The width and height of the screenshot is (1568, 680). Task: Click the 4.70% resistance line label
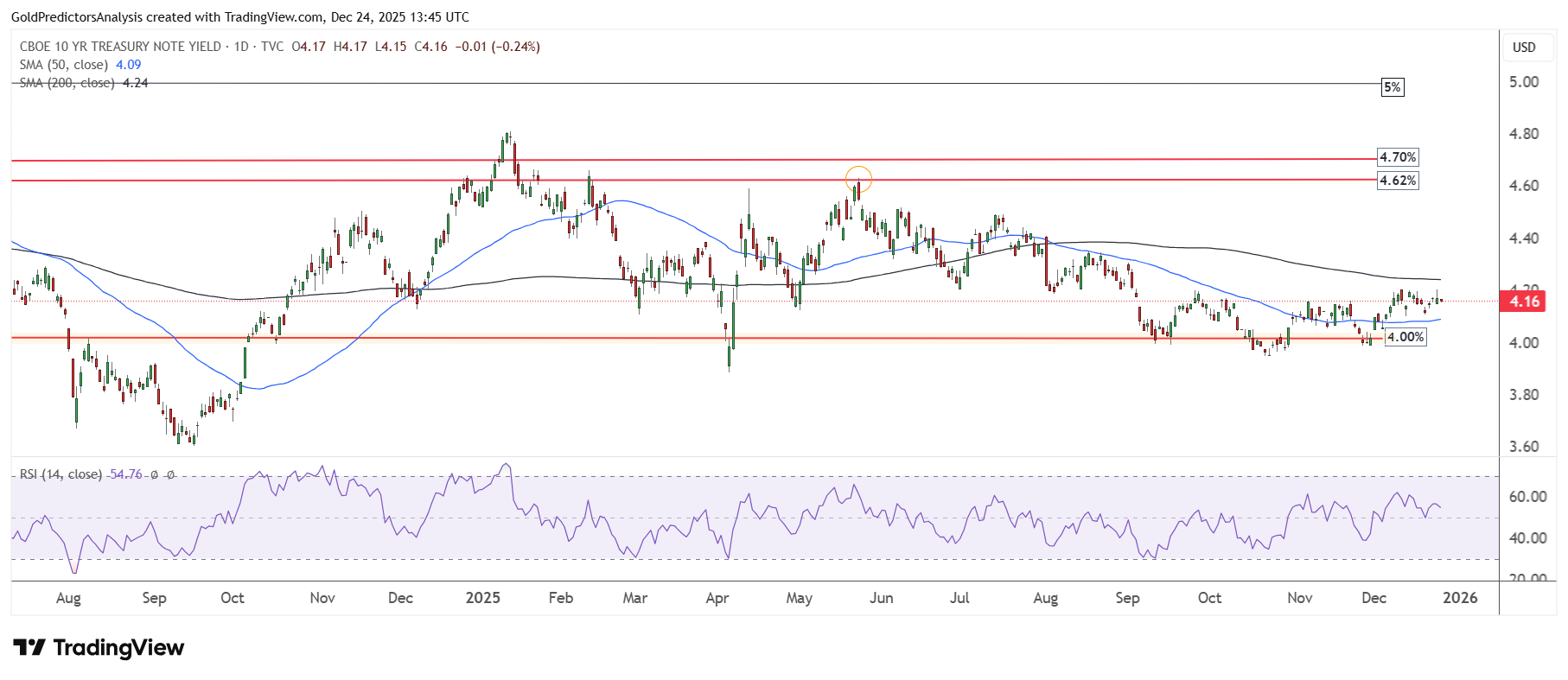pyautogui.click(x=1398, y=157)
